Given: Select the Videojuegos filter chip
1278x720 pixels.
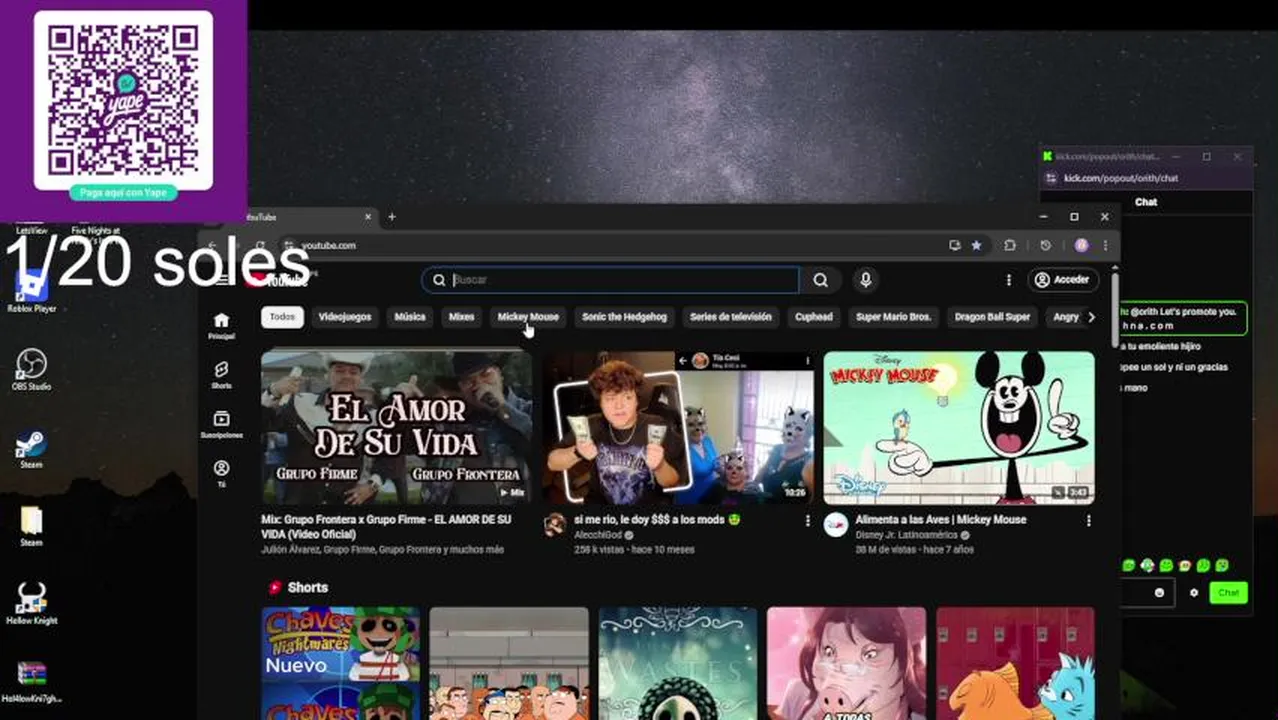Looking at the screenshot, I should click(345, 317).
